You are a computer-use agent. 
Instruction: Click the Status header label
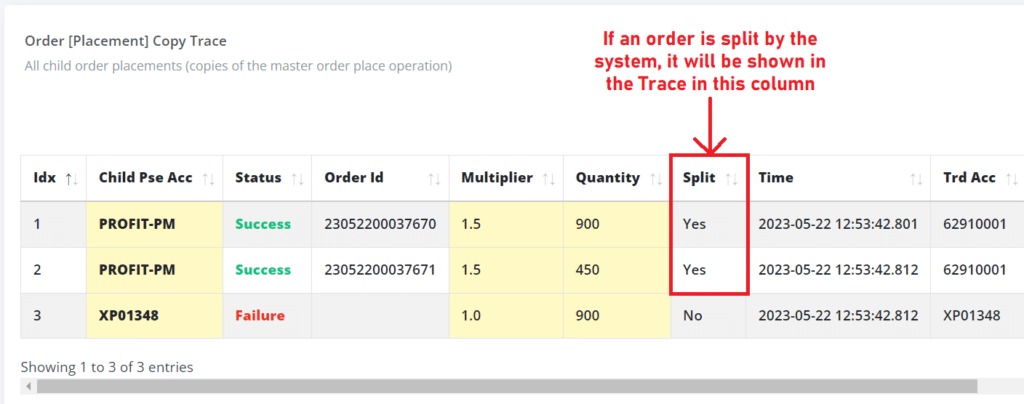pos(259,178)
